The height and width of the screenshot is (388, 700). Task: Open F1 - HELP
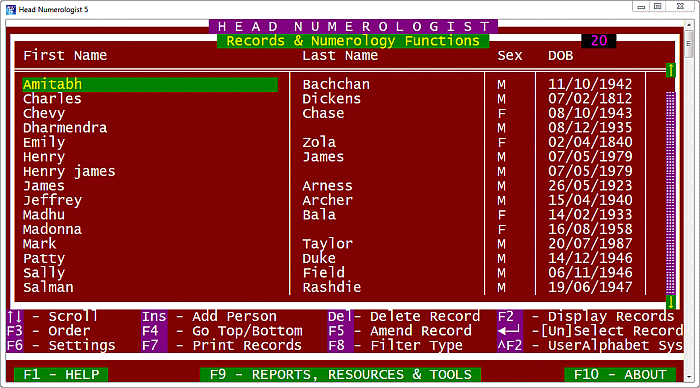(61, 374)
